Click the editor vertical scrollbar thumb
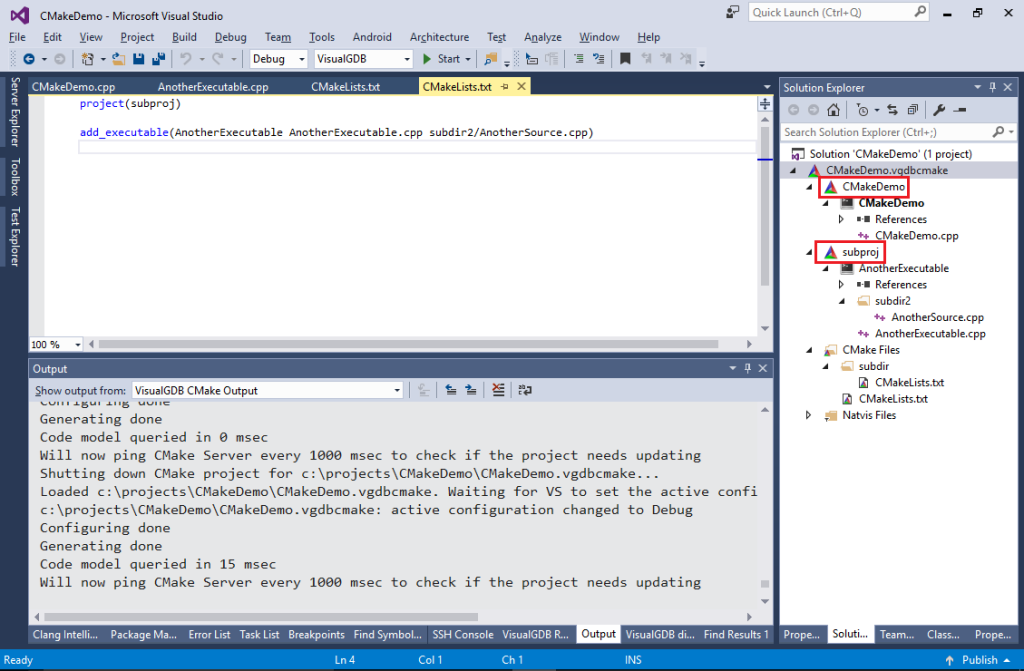1024x671 pixels. [765, 206]
